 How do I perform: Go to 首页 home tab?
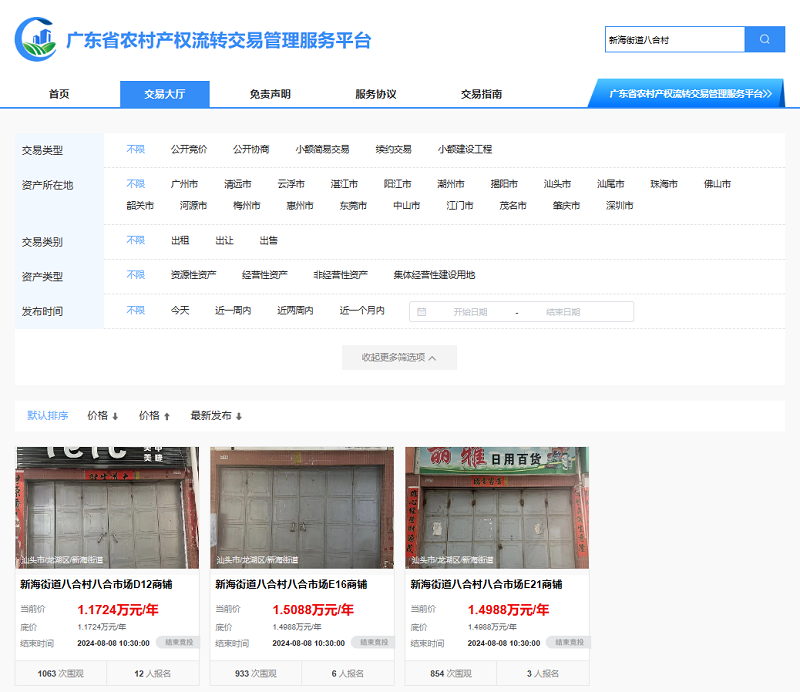tap(59, 94)
